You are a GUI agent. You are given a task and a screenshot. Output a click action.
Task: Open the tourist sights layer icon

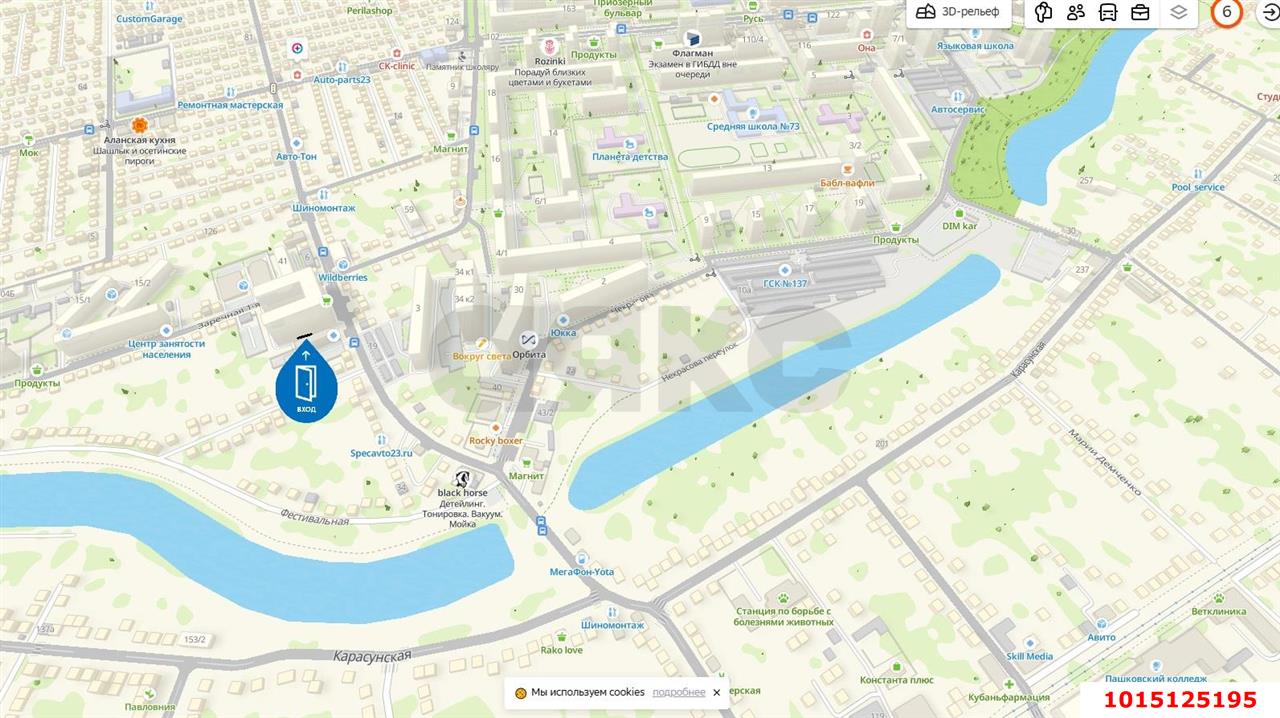[1044, 13]
